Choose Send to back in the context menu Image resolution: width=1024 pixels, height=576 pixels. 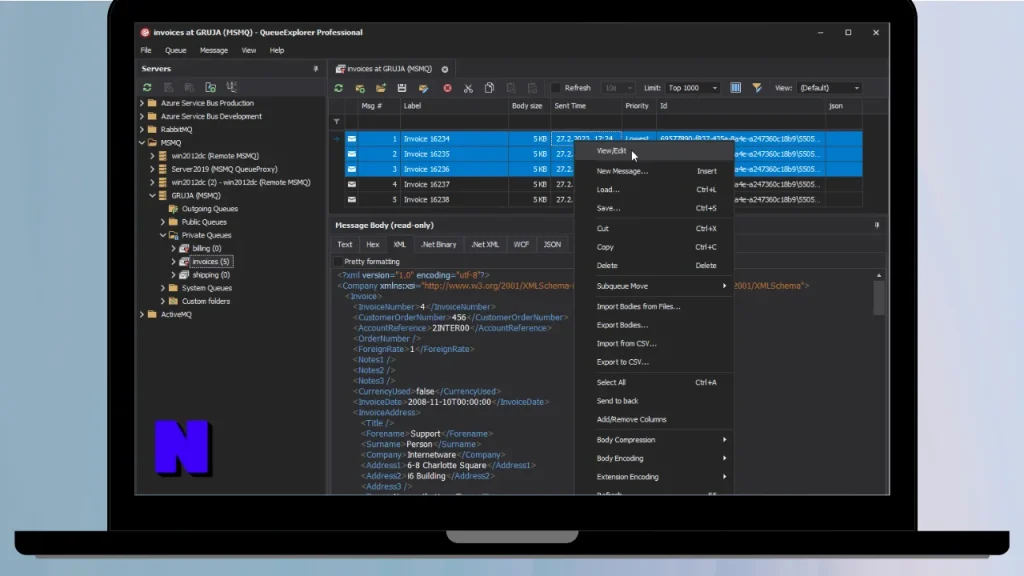tap(654, 401)
